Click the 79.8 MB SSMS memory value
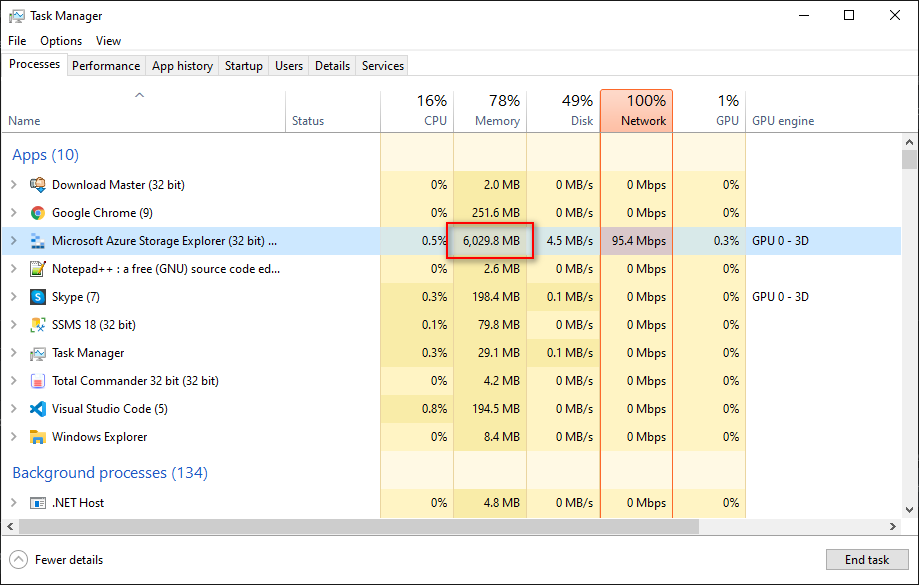This screenshot has height=585, width=919. (x=499, y=325)
